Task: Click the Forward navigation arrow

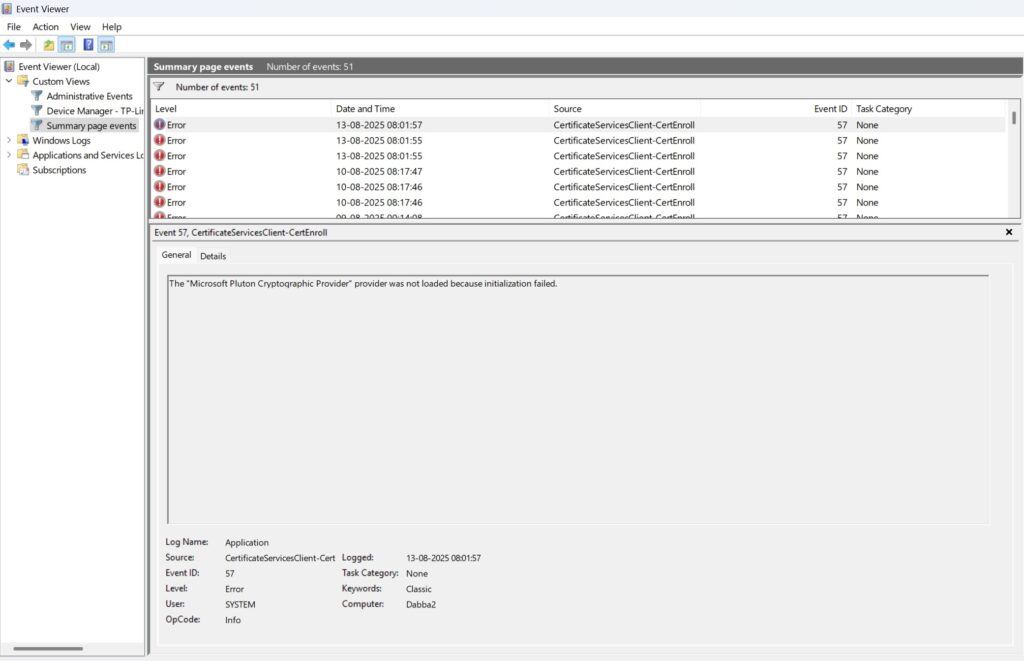Action: click(x=25, y=44)
